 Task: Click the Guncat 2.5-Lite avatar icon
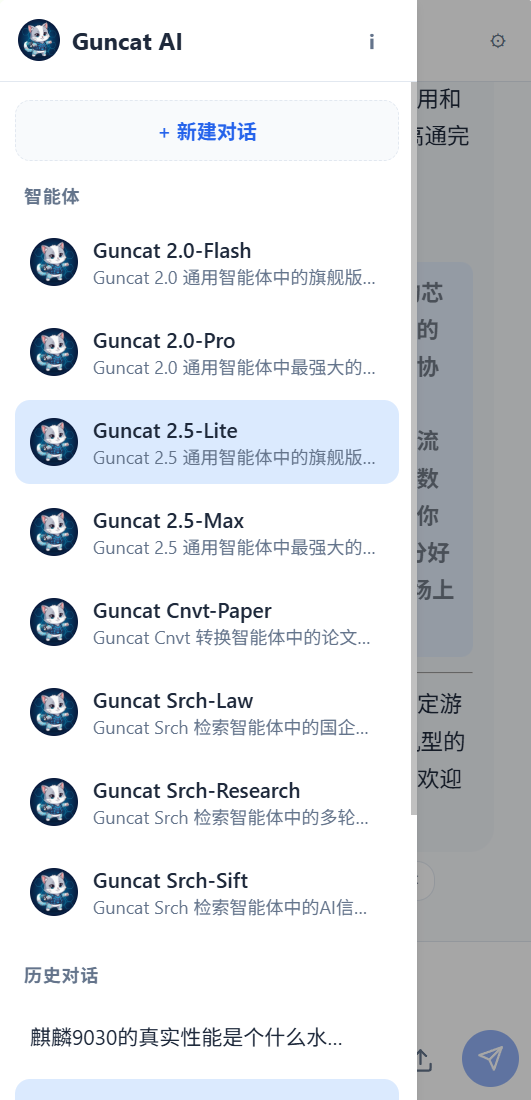tap(54, 442)
